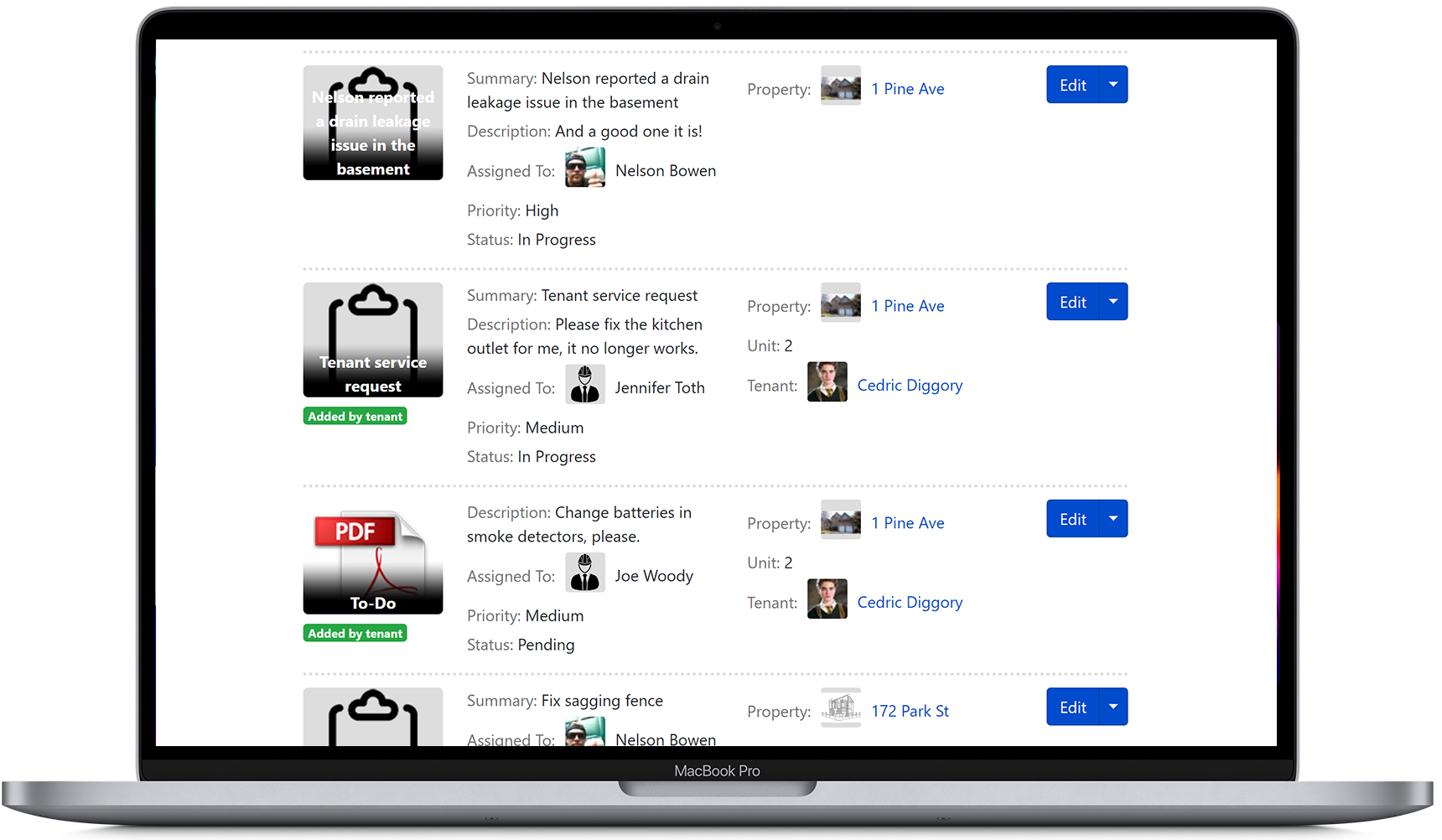1442x840 pixels.
Task: Open the Edit dropdown on the Tenant service request row
Action: pyautogui.click(x=1113, y=301)
